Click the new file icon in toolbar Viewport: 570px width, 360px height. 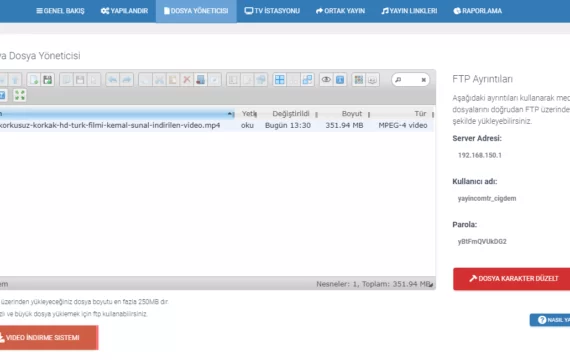(34, 80)
